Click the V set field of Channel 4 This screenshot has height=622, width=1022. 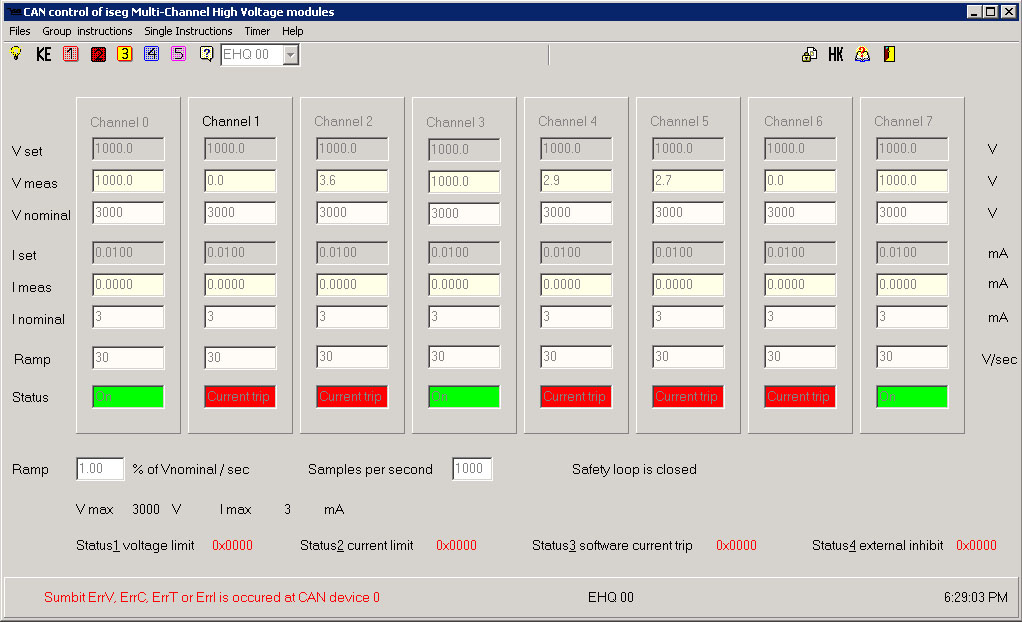[576, 149]
